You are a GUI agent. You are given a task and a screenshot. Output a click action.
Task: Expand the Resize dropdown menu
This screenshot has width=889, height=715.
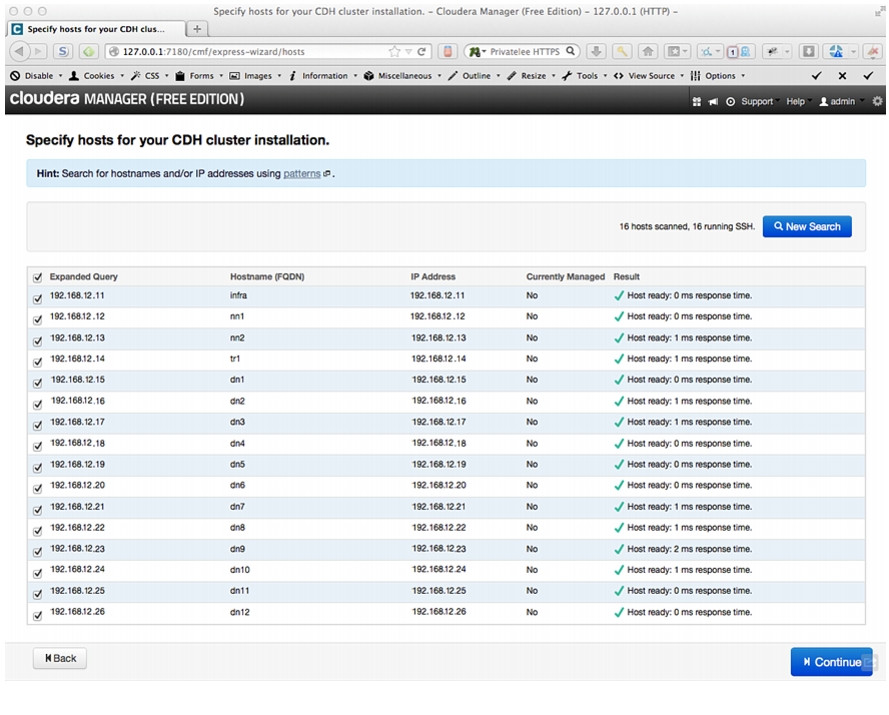pos(531,75)
